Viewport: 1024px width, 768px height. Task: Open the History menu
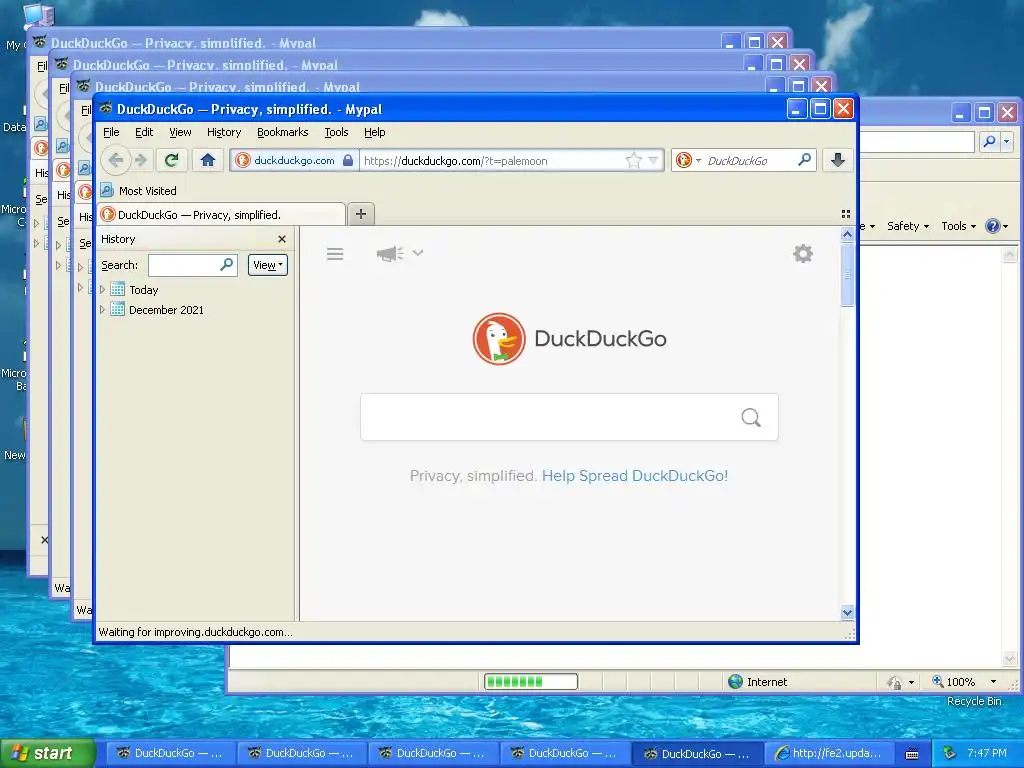coord(224,132)
